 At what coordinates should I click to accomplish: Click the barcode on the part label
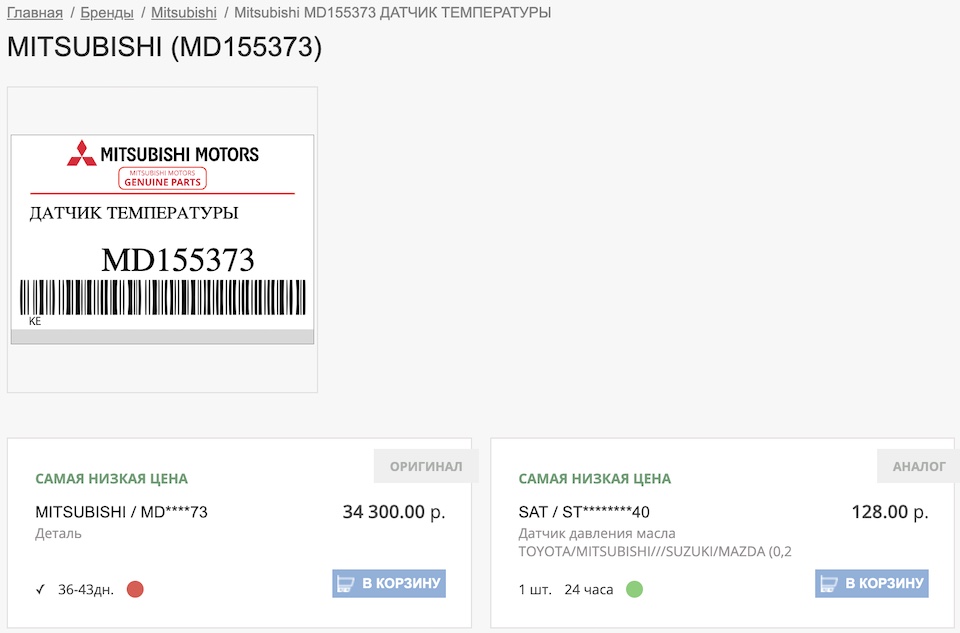point(162,297)
